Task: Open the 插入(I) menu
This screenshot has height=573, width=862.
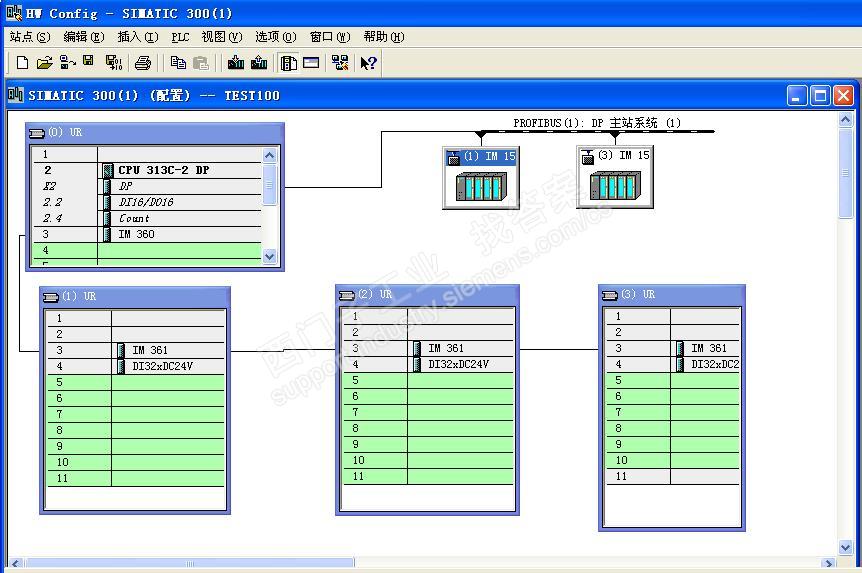Action: pyautogui.click(x=138, y=37)
